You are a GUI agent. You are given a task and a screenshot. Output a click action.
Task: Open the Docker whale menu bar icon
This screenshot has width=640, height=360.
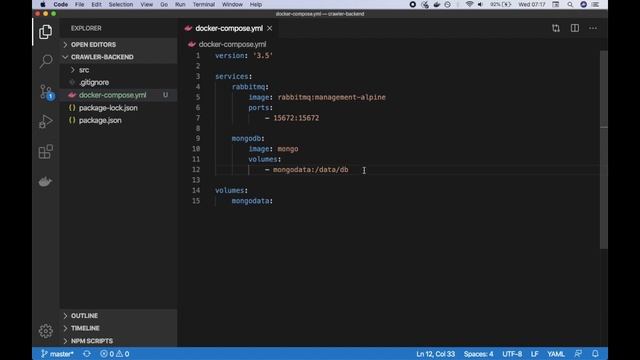[x=436, y=4]
